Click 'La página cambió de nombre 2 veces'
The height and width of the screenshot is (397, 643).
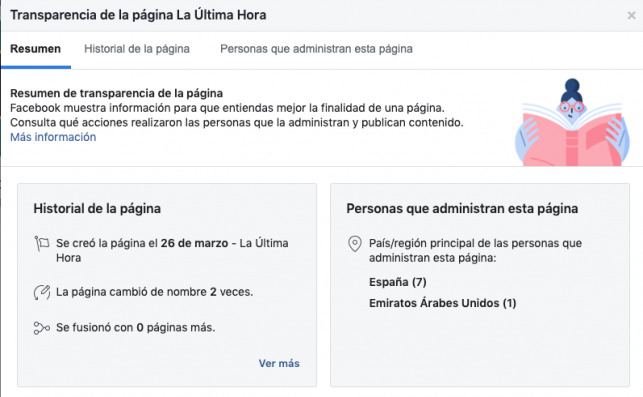[155, 292]
